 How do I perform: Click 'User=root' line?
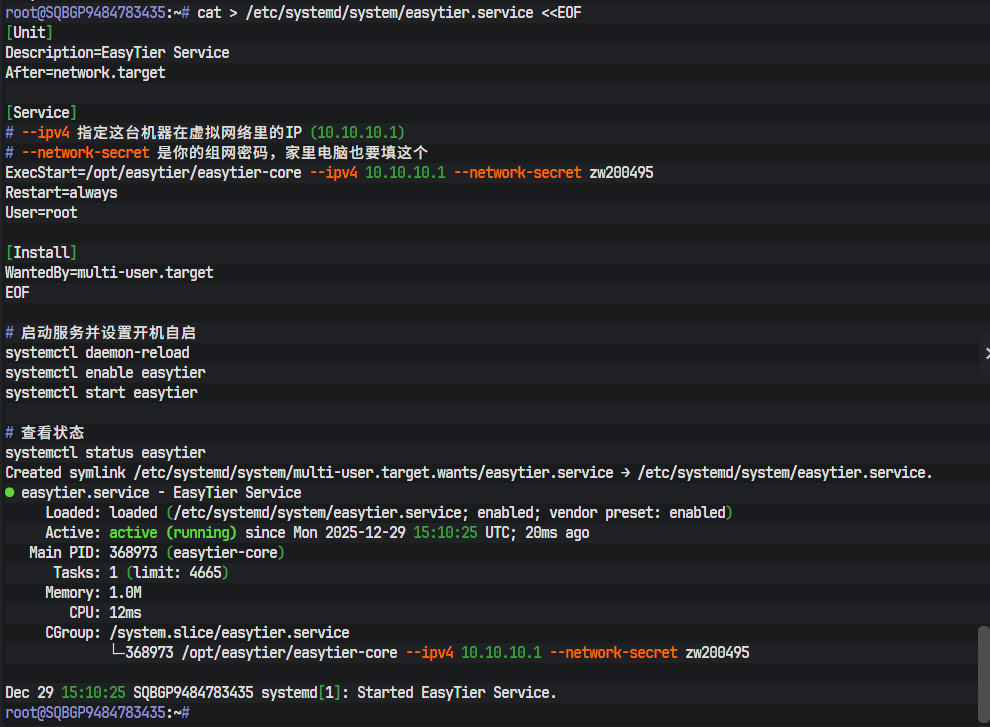[x=41, y=213]
